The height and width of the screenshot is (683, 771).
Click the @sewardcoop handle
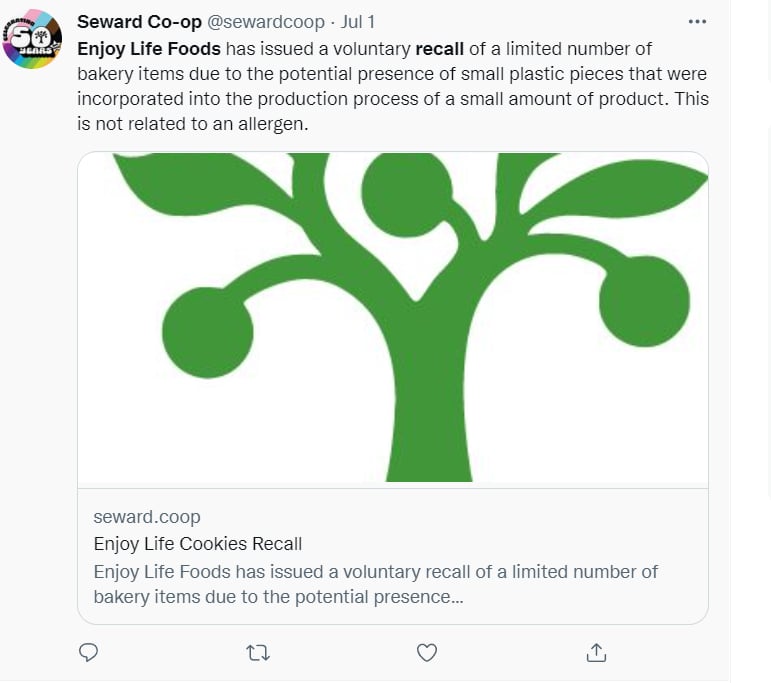[x=265, y=22]
